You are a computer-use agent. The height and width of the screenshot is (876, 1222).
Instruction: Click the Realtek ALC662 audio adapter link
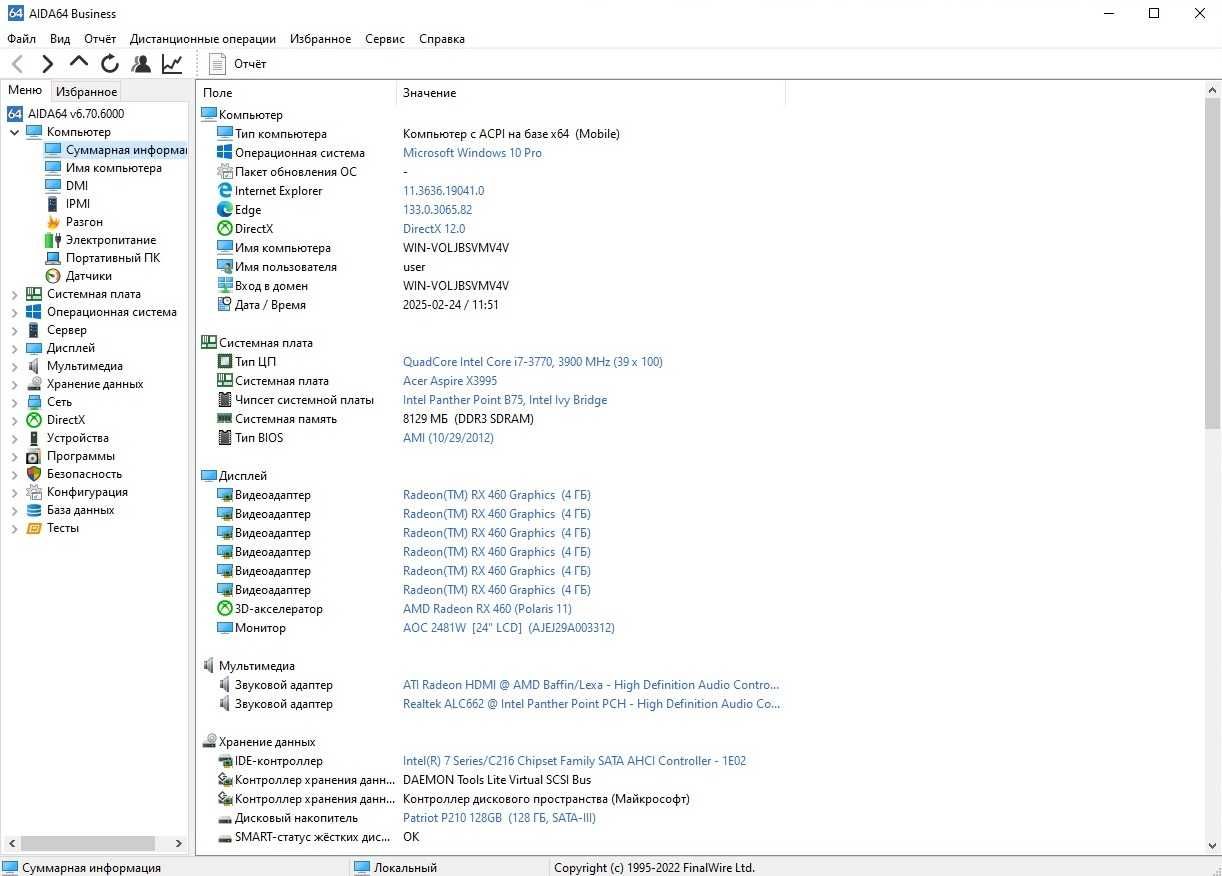pyautogui.click(x=591, y=704)
